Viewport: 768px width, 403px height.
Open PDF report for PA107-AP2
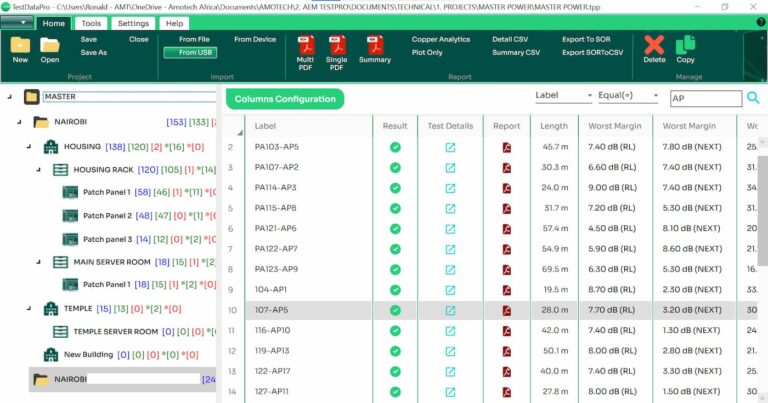point(506,167)
